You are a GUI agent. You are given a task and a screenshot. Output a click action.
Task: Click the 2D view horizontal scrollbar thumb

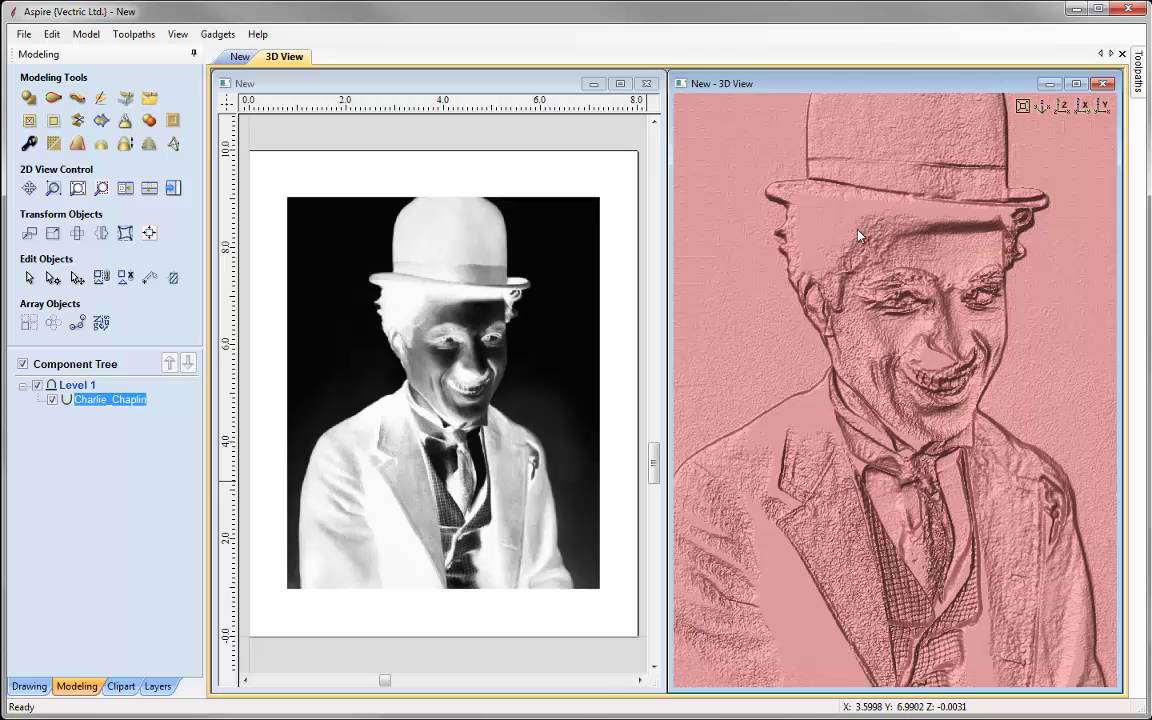tap(385, 680)
